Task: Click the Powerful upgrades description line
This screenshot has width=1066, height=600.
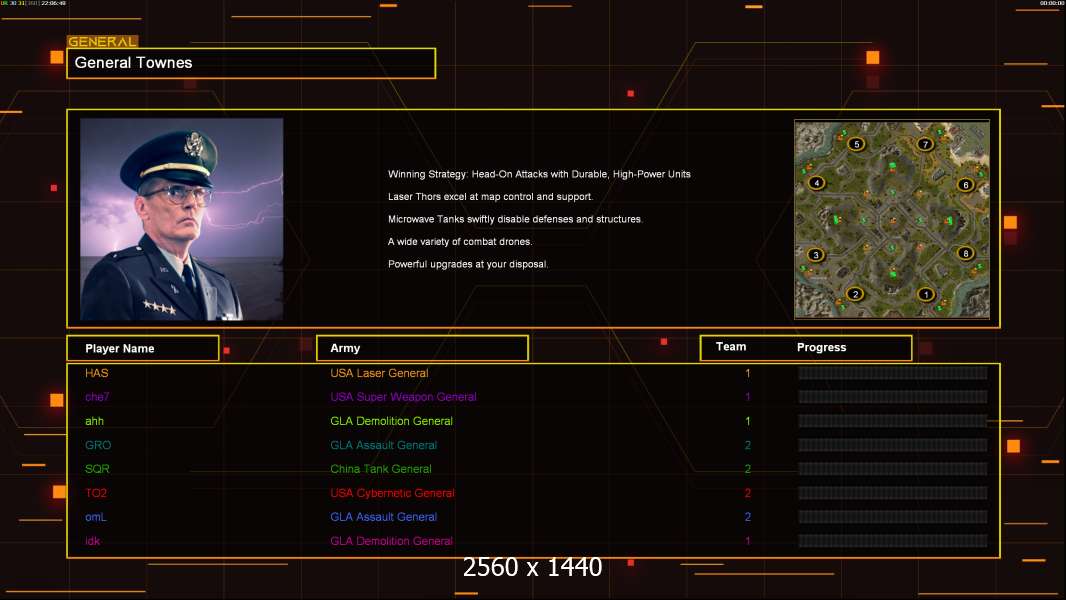Action: [x=468, y=264]
